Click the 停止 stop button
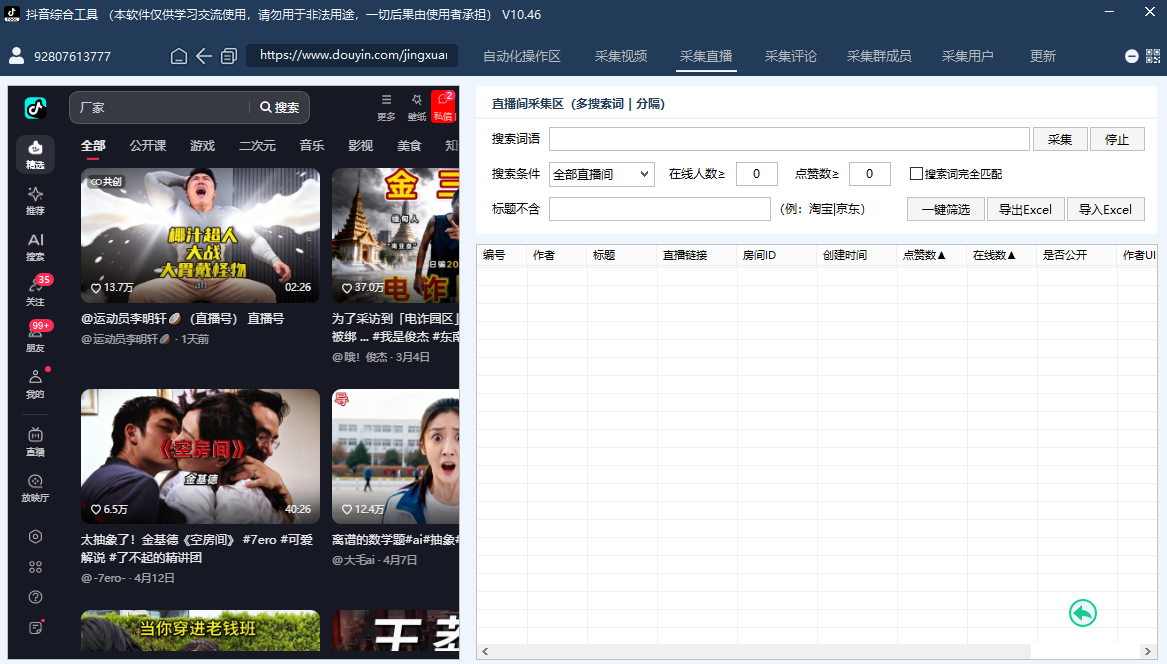The height and width of the screenshot is (664, 1167). (x=1117, y=139)
